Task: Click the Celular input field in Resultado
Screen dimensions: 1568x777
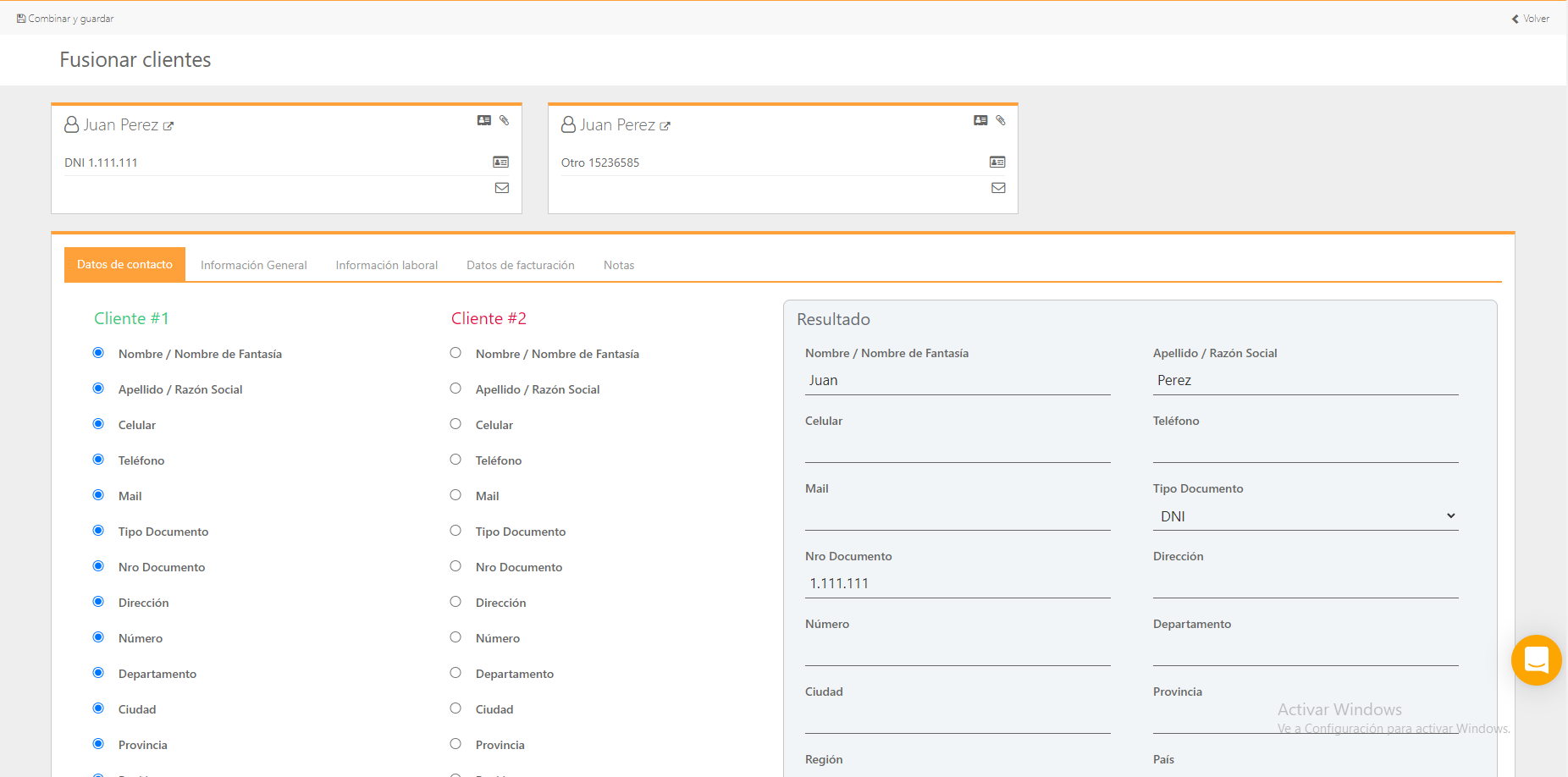Action: 957,449
